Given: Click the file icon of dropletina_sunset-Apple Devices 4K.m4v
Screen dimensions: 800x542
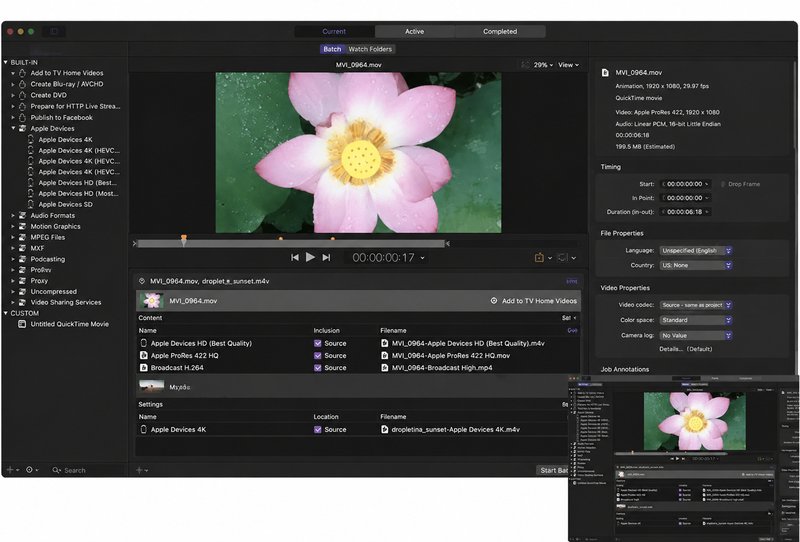Looking at the screenshot, I should tap(385, 430).
